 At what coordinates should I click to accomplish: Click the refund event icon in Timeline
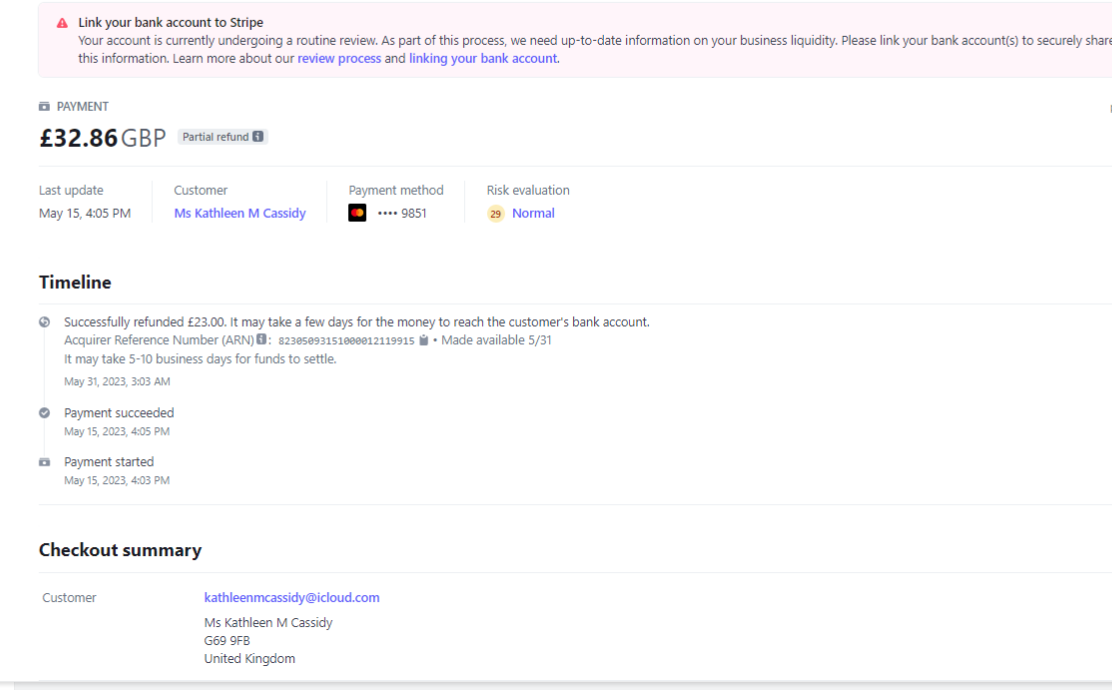tap(44, 322)
